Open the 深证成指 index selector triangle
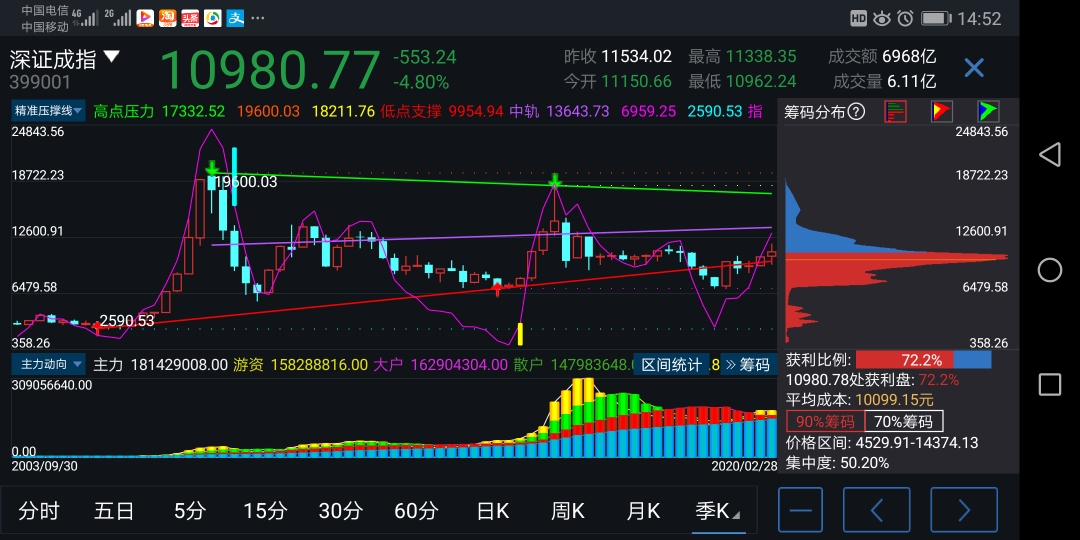The image size is (1080, 540). (112, 57)
